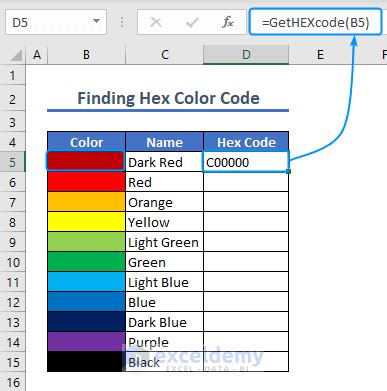
Task: Select row 2 header
Action: tap(13, 99)
